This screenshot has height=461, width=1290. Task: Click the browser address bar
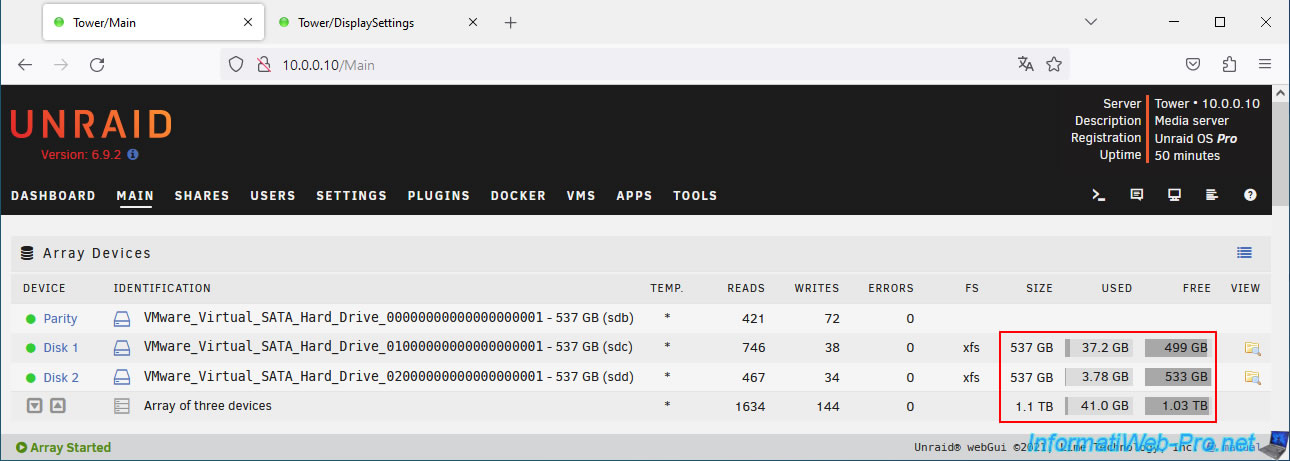pos(640,65)
